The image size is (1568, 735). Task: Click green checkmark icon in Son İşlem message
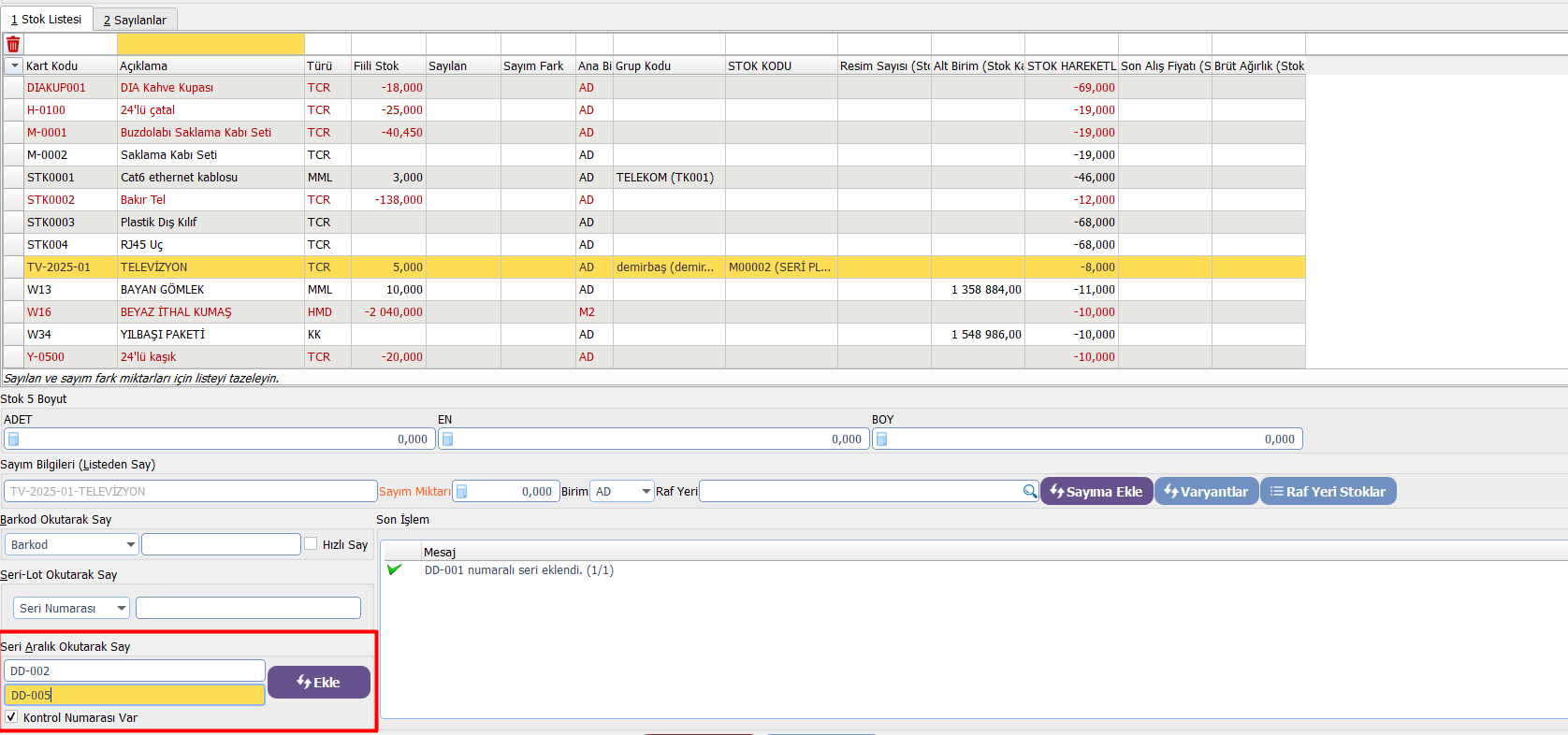coord(395,569)
